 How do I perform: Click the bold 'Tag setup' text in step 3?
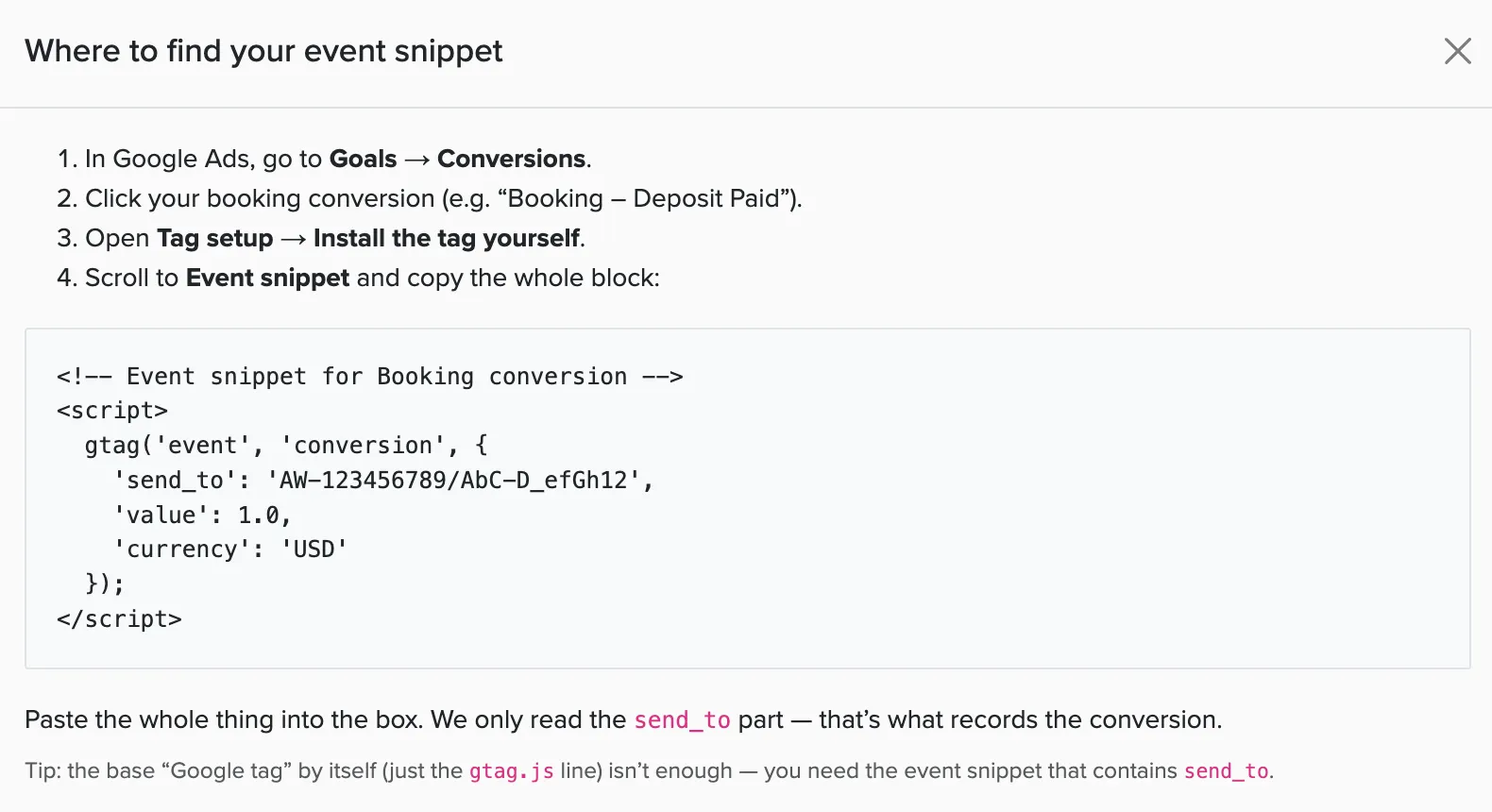click(214, 238)
